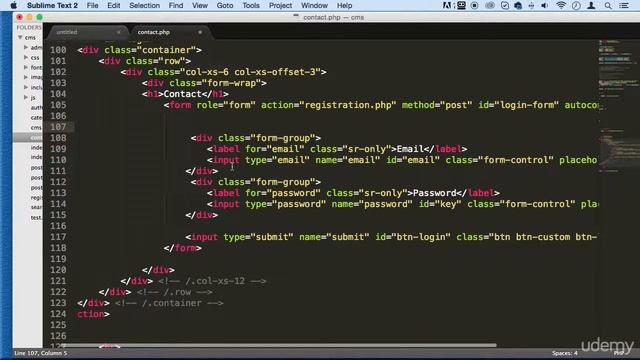
Task: Open the cate... file in sidebar
Action: click(36, 118)
